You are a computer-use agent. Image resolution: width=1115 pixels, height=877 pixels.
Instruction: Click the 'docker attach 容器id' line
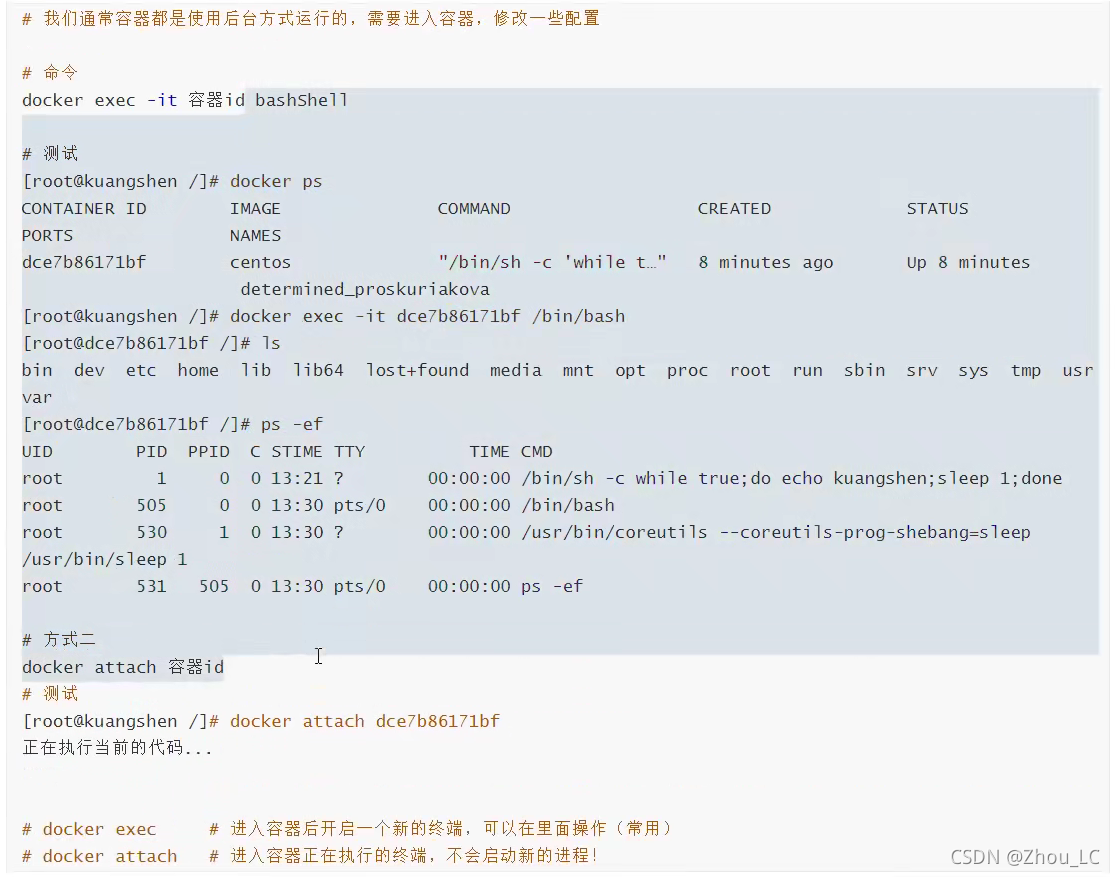pyautogui.click(x=123, y=667)
